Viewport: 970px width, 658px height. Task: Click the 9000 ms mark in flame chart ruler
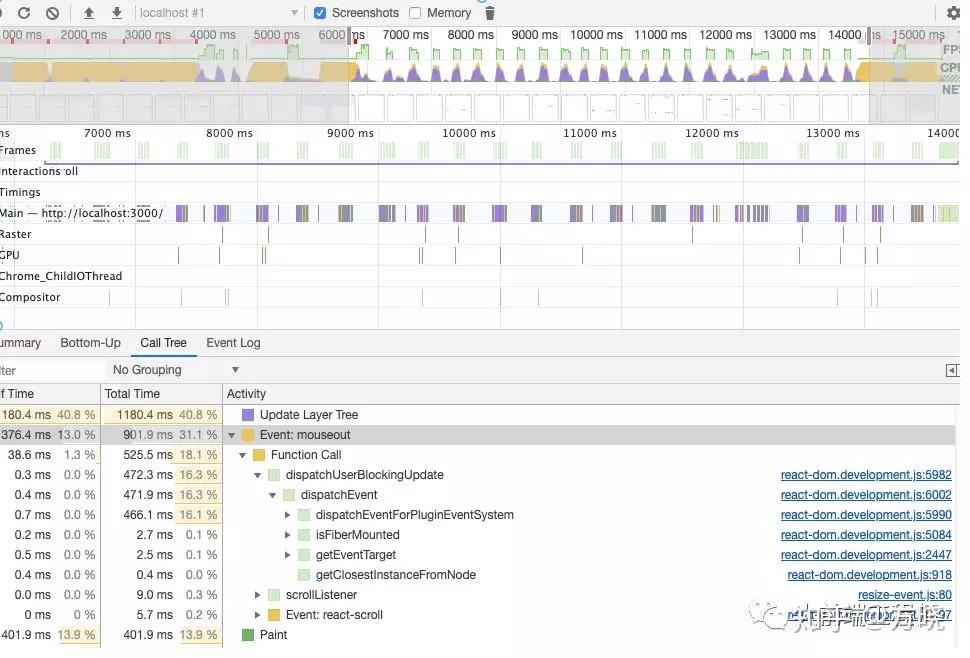[x=350, y=133]
